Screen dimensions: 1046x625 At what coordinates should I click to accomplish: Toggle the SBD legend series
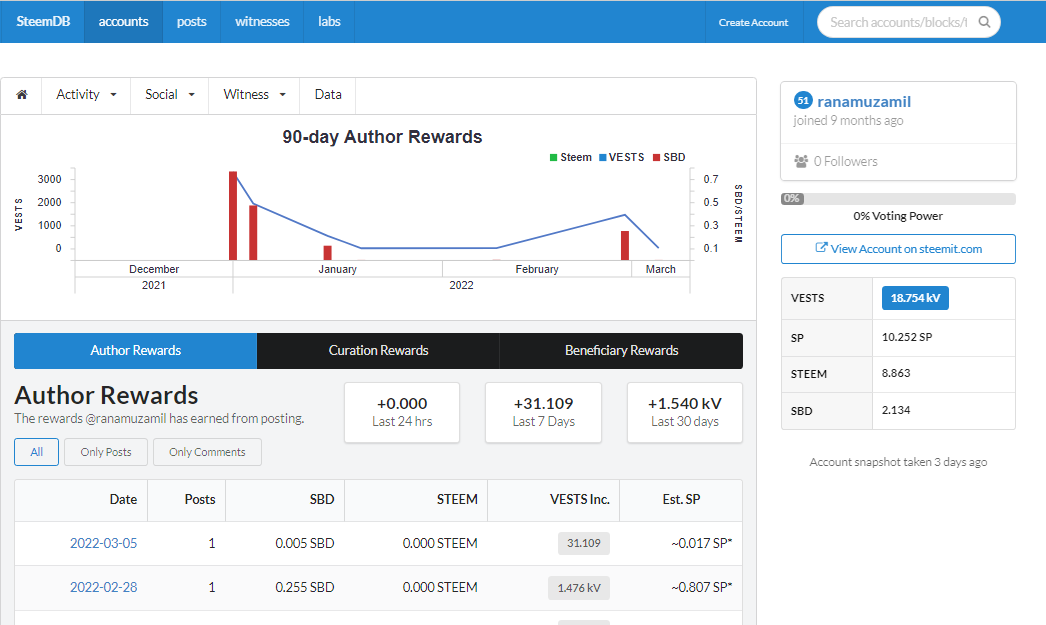pyautogui.click(x=668, y=157)
